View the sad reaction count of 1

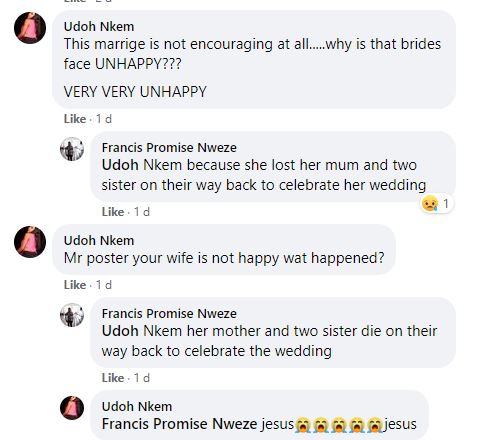click(446, 203)
